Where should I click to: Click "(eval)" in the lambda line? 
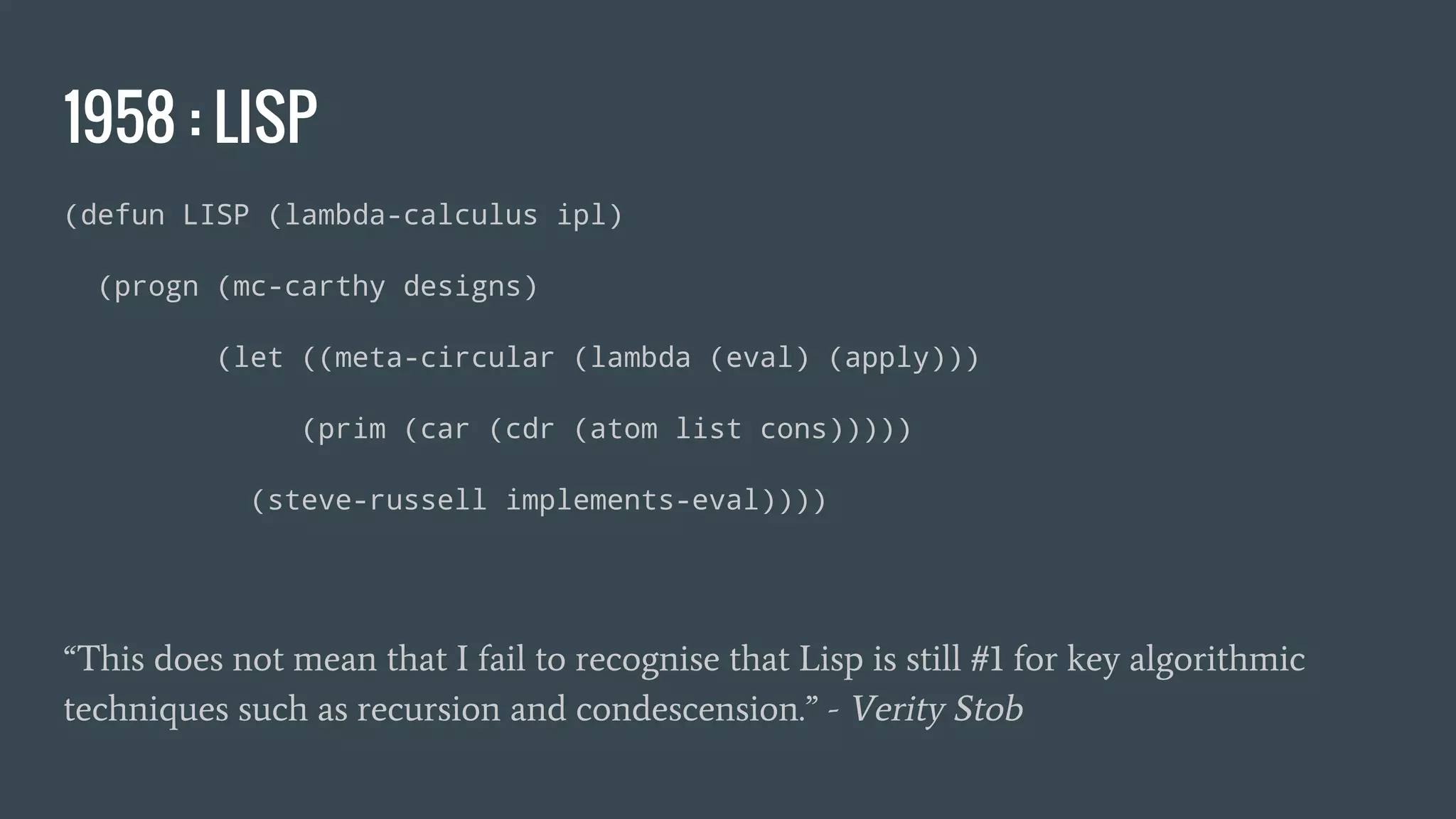pos(760,358)
